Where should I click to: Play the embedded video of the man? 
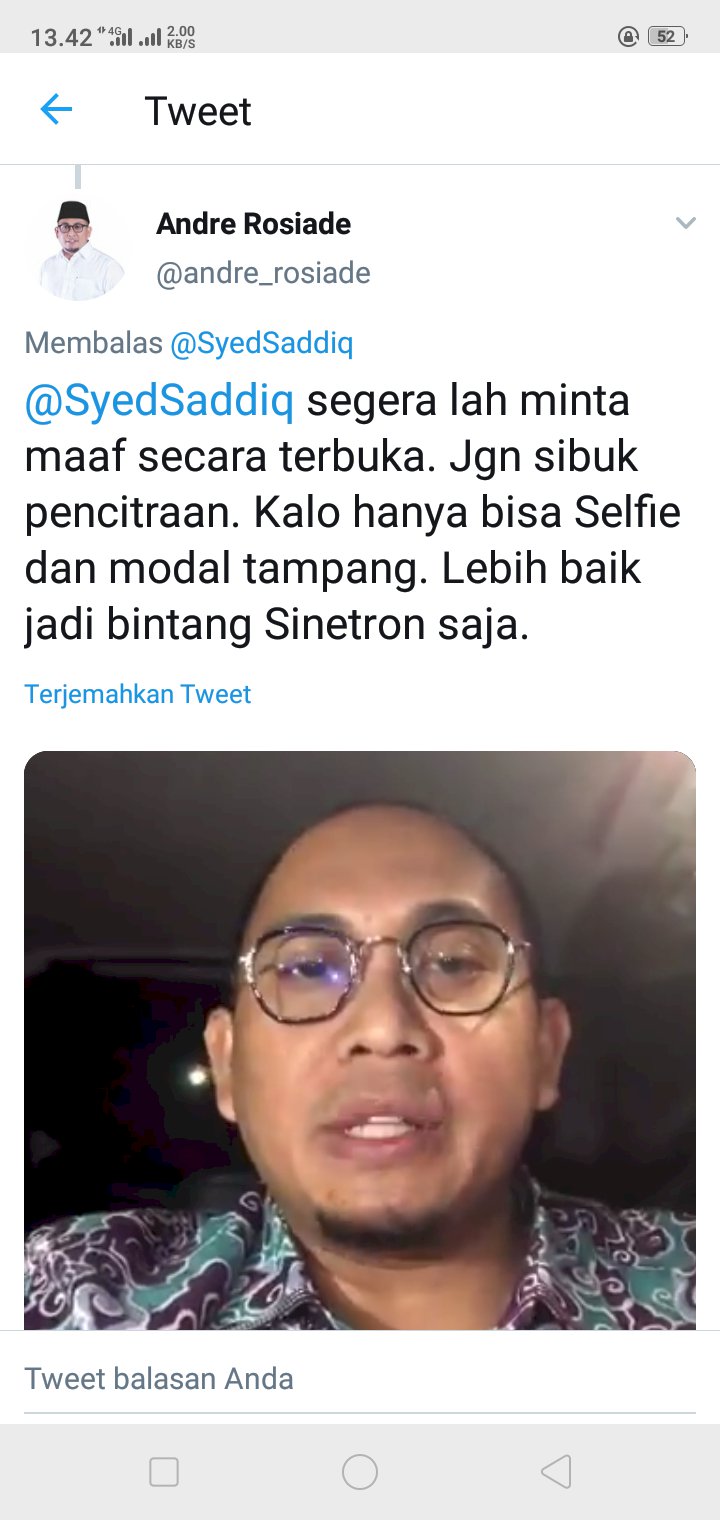tap(360, 1040)
